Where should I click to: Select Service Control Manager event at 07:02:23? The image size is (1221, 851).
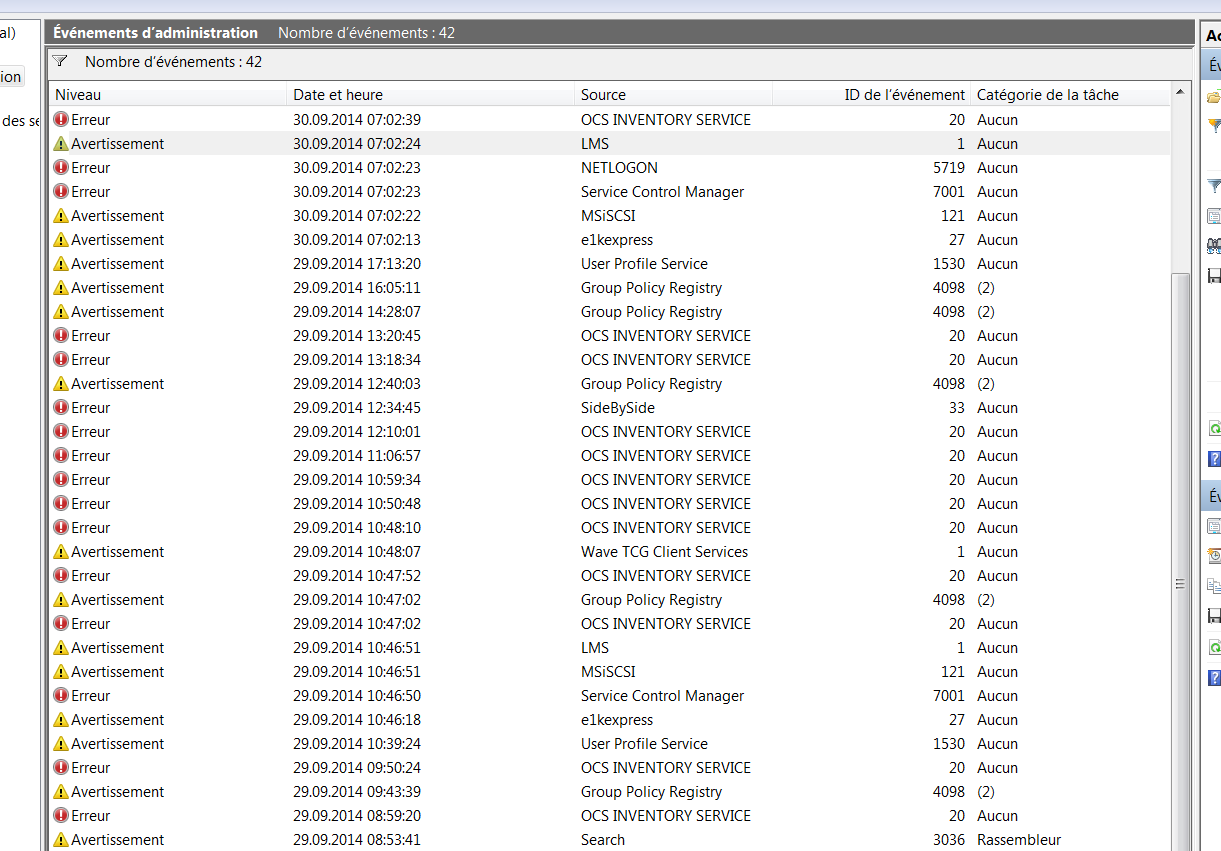coord(662,192)
